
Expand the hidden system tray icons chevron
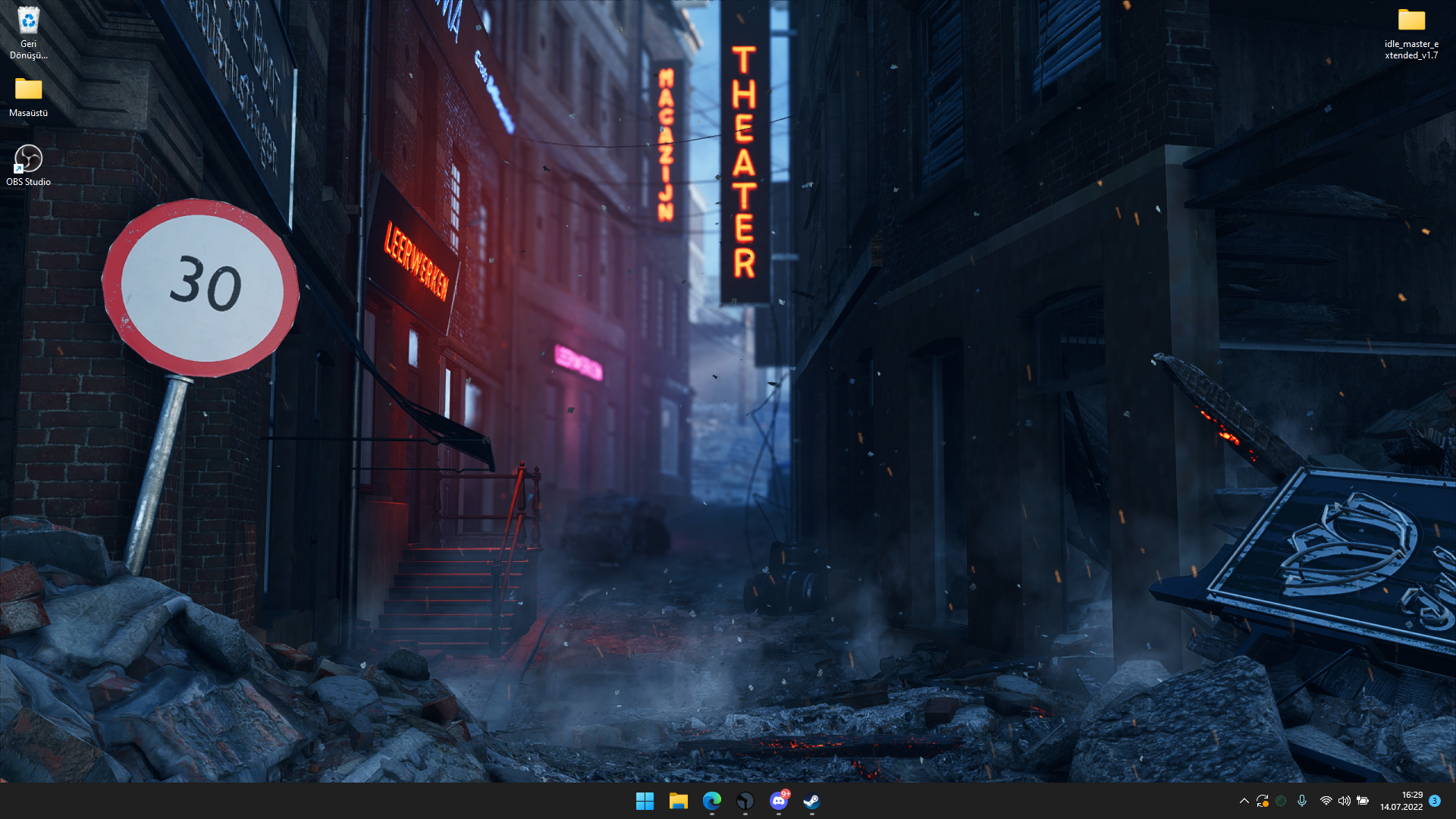click(1244, 801)
